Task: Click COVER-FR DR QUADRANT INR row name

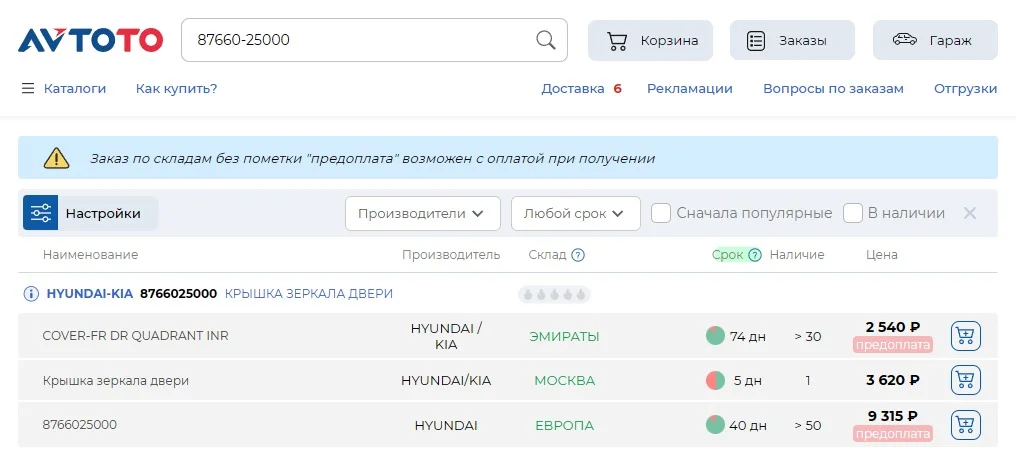Action: tap(135, 336)
